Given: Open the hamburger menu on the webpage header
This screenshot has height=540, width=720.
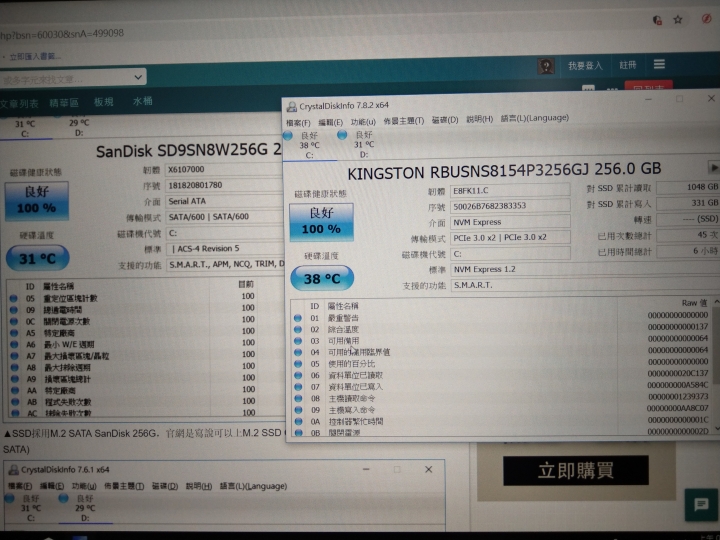Looking at the screenshot, I should tap(659, 64).
